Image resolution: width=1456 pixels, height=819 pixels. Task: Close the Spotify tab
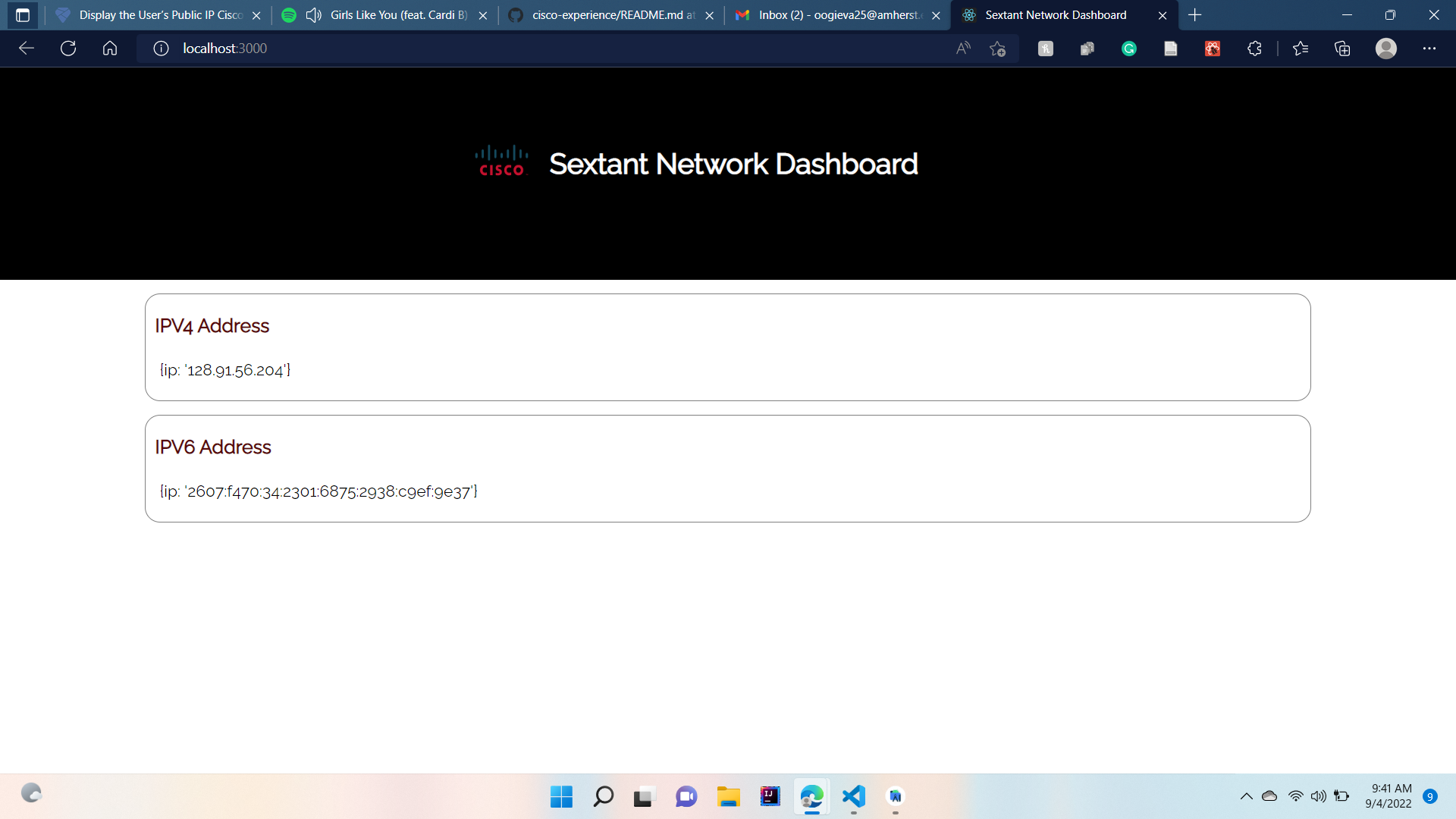[x=483, y=15]
